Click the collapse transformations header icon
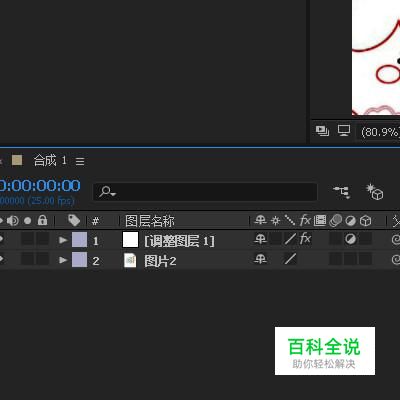The image size is (400, 400). [275, 221]
